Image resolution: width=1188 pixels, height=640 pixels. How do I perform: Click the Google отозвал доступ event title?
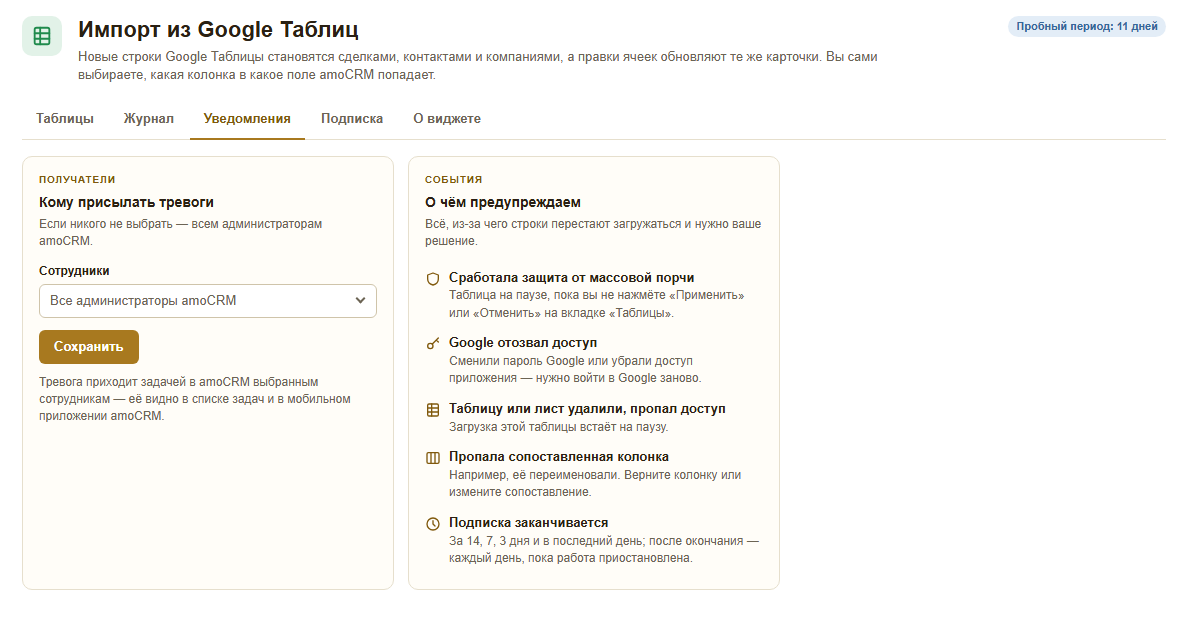pos(523,343)
